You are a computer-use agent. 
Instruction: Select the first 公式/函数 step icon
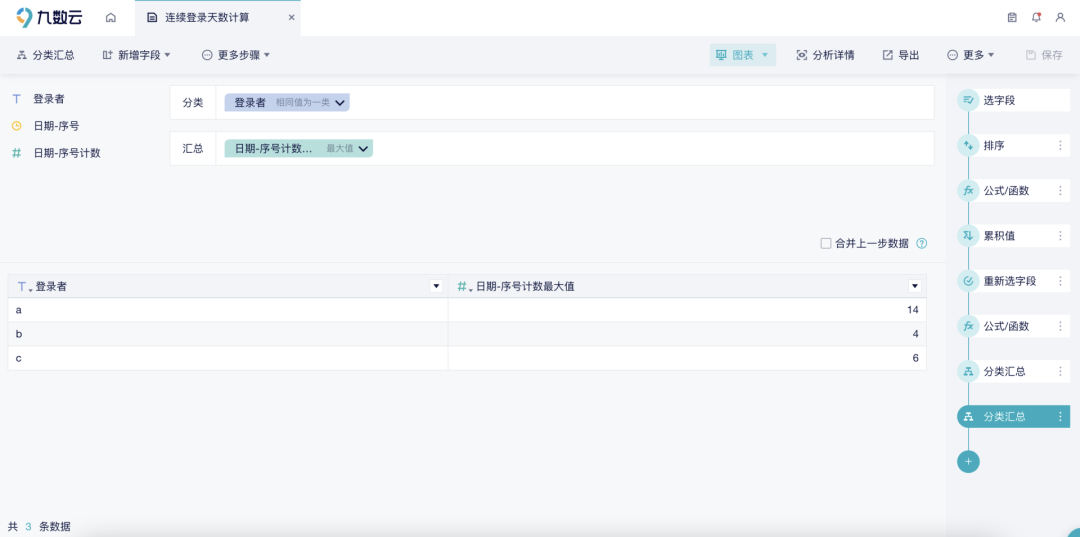coord(968,191)
